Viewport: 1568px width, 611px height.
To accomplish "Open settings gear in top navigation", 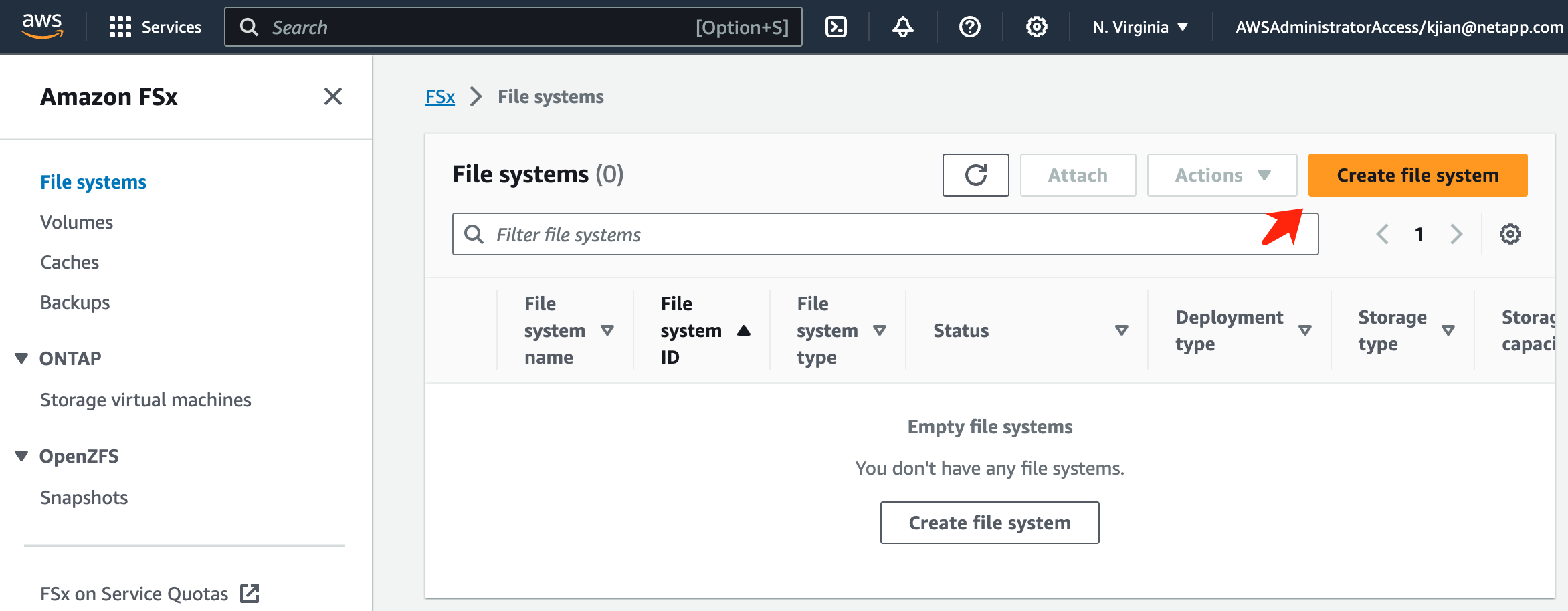I will pyautogui.click(x=1036, y=27).
